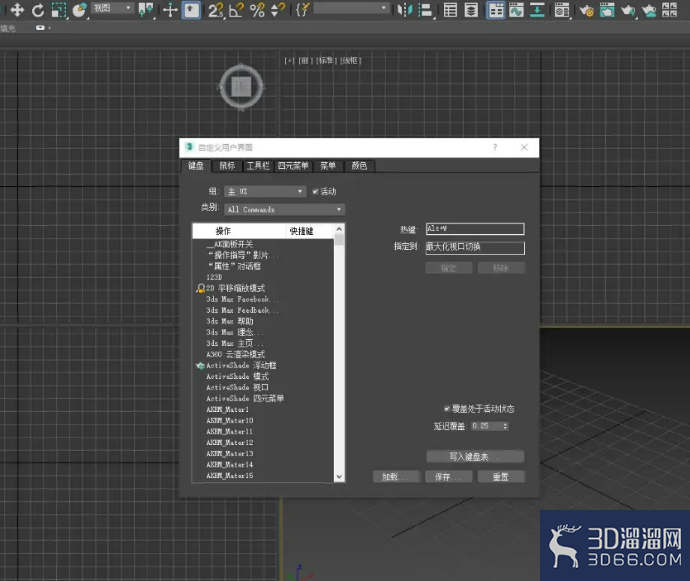Click Render in the Cloud teapot
The width and height of the screenshot is (690, 581).
click(x=649, y=10)
